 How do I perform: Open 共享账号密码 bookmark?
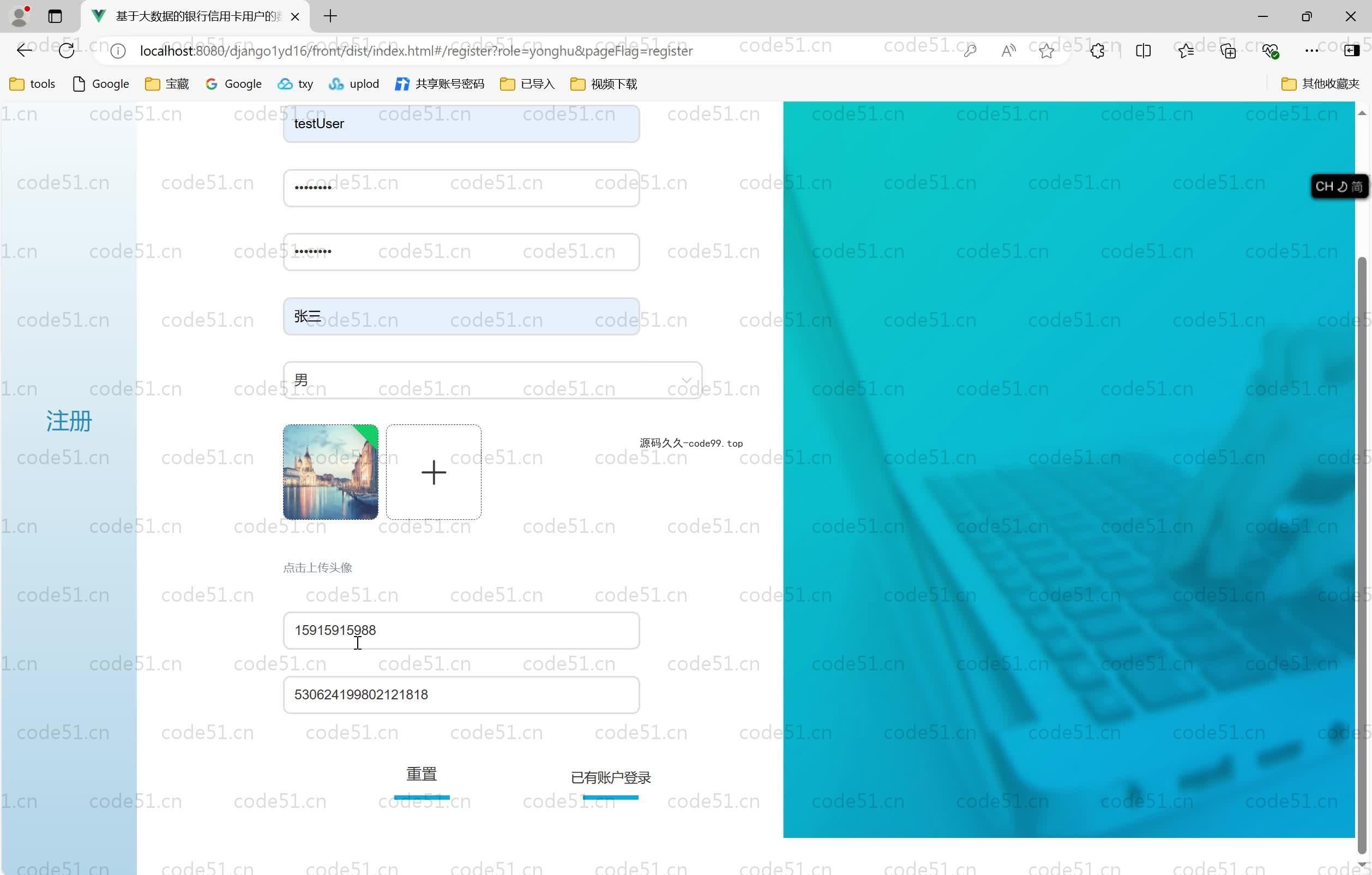(x=440, y=84)
